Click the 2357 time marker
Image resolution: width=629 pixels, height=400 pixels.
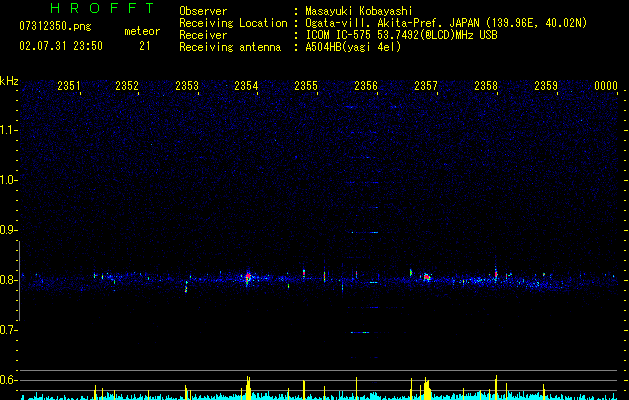[426, 86]
